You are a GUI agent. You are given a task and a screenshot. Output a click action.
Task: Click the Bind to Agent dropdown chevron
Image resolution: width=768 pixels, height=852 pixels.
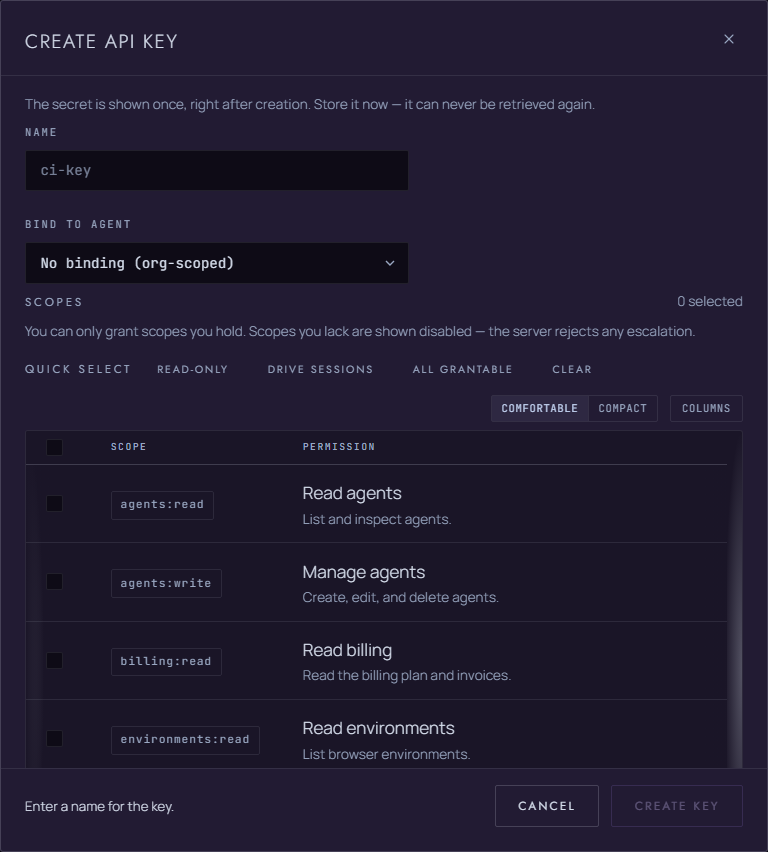(390, 263)
